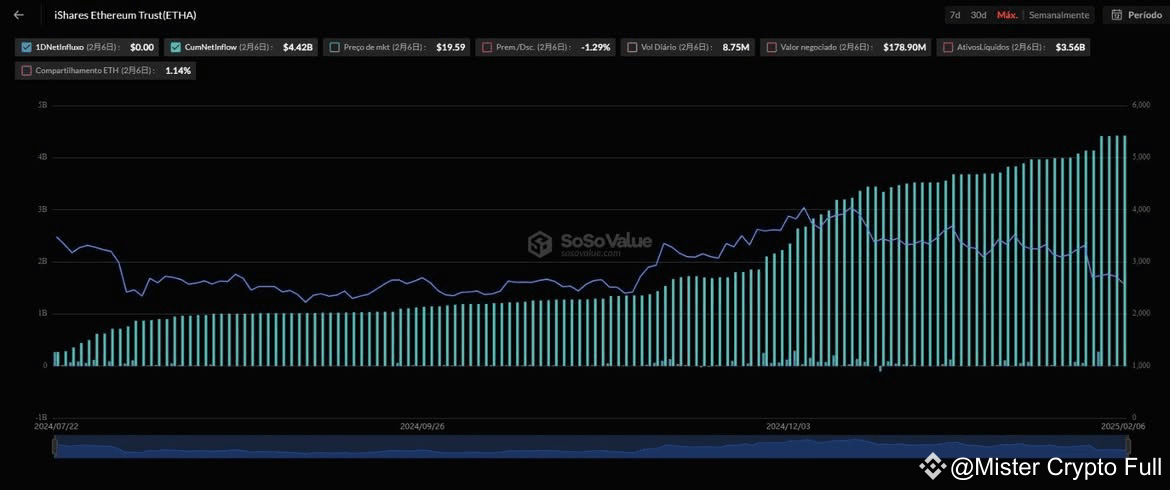Click the 2024/12/03 axis date label
The height and width of the screenshot is (490, 1170).
click(x=787, y=427)
